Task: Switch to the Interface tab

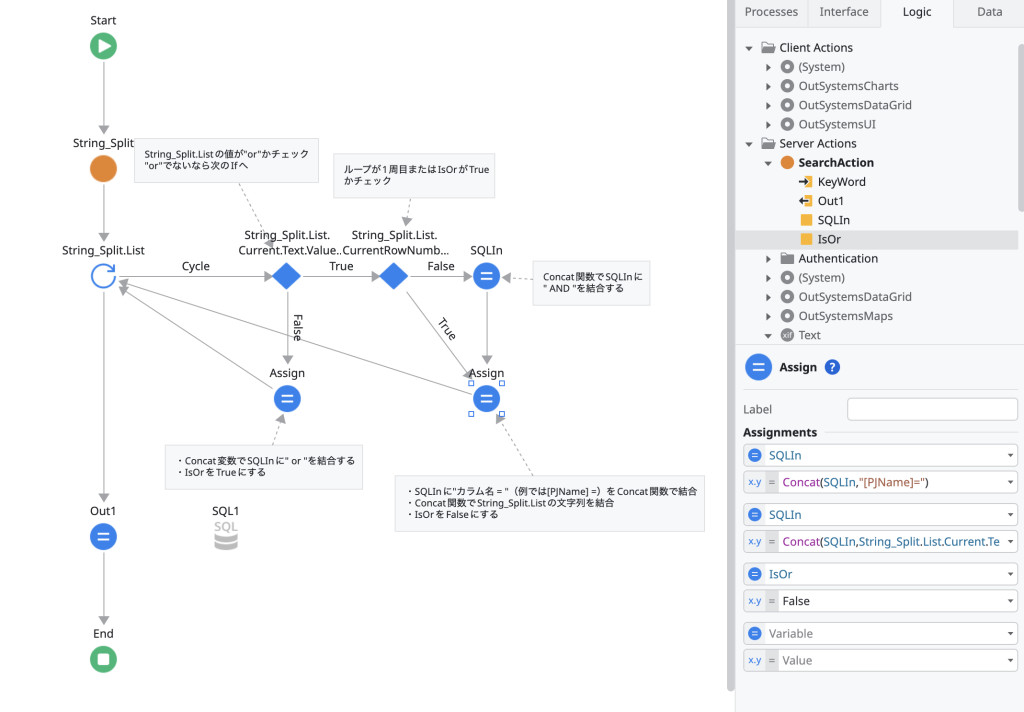Action: coord(844,12)
